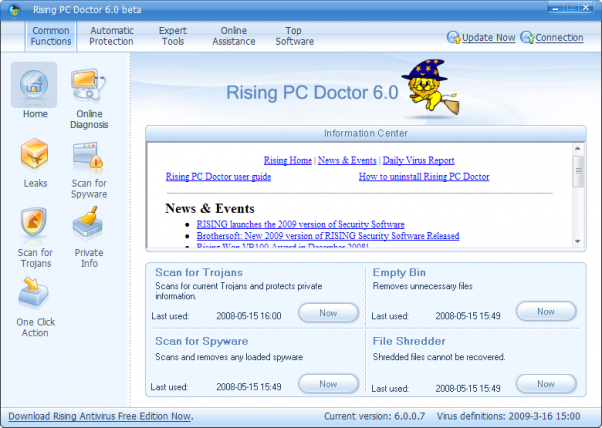Click Now button for Scan for Trojans
The image size is (602, 428).
(x=328, y=313)
